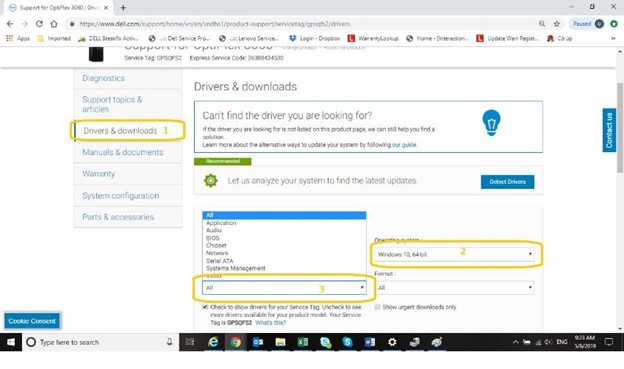Select Drivers & downloads sidebar item
This screenshot has width=624, height=369.
pos(120,131)
